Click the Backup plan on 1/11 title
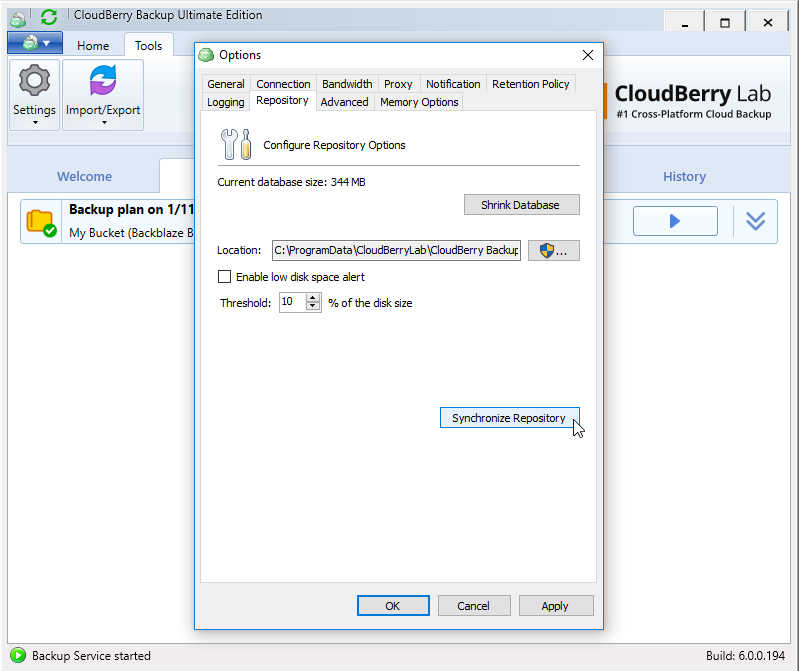 [131, 209]
